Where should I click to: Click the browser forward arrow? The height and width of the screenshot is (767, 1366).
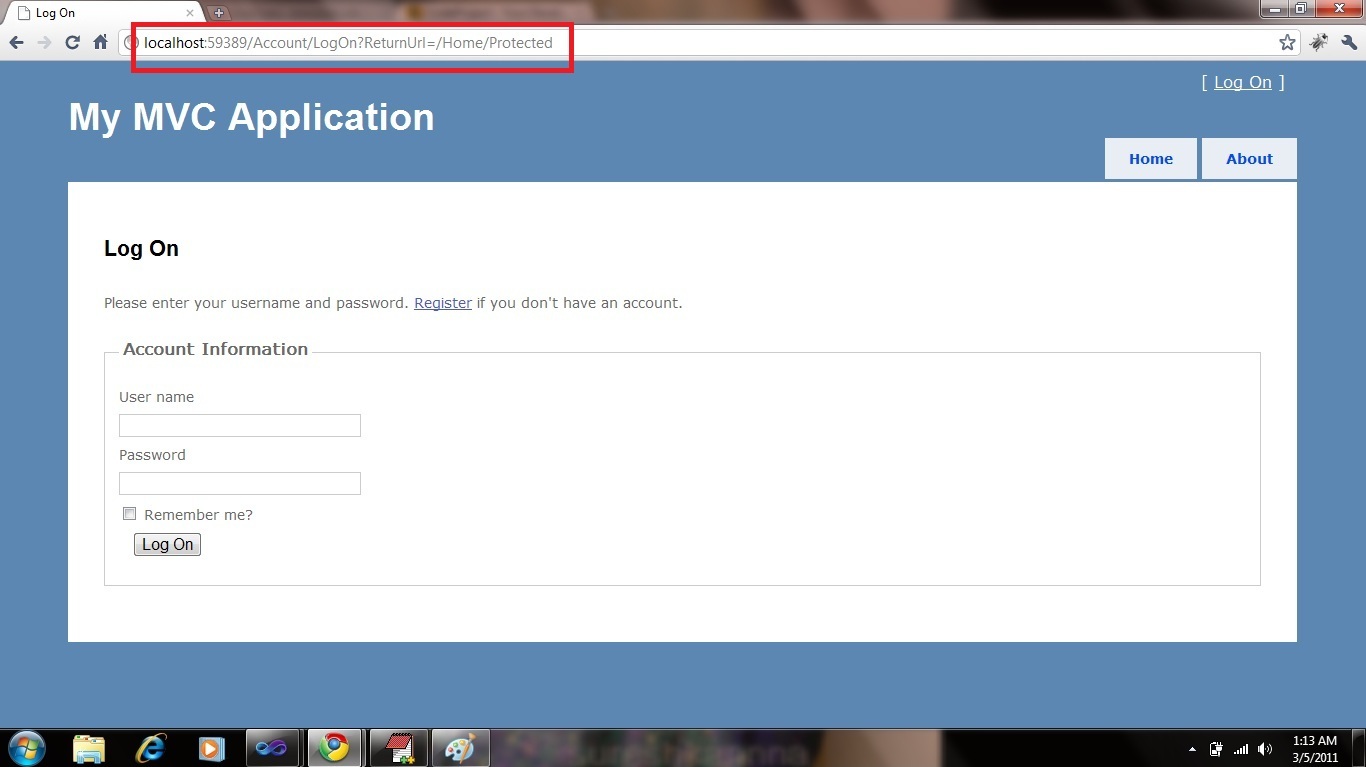point(44,43)
